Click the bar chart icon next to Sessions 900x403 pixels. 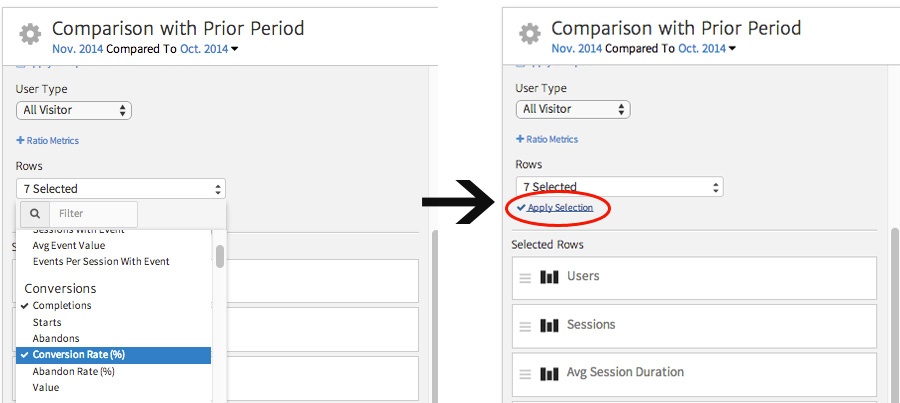pyautogui.click(x=549, y=325)
